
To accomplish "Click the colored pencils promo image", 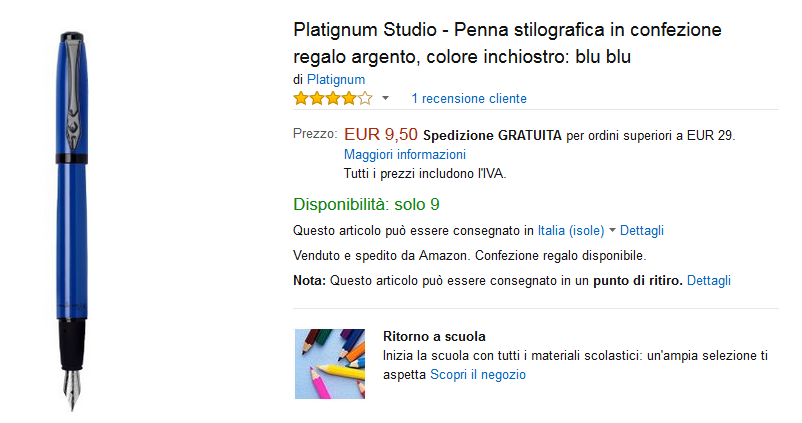I will pyautogui.click(x=329, y=364).
